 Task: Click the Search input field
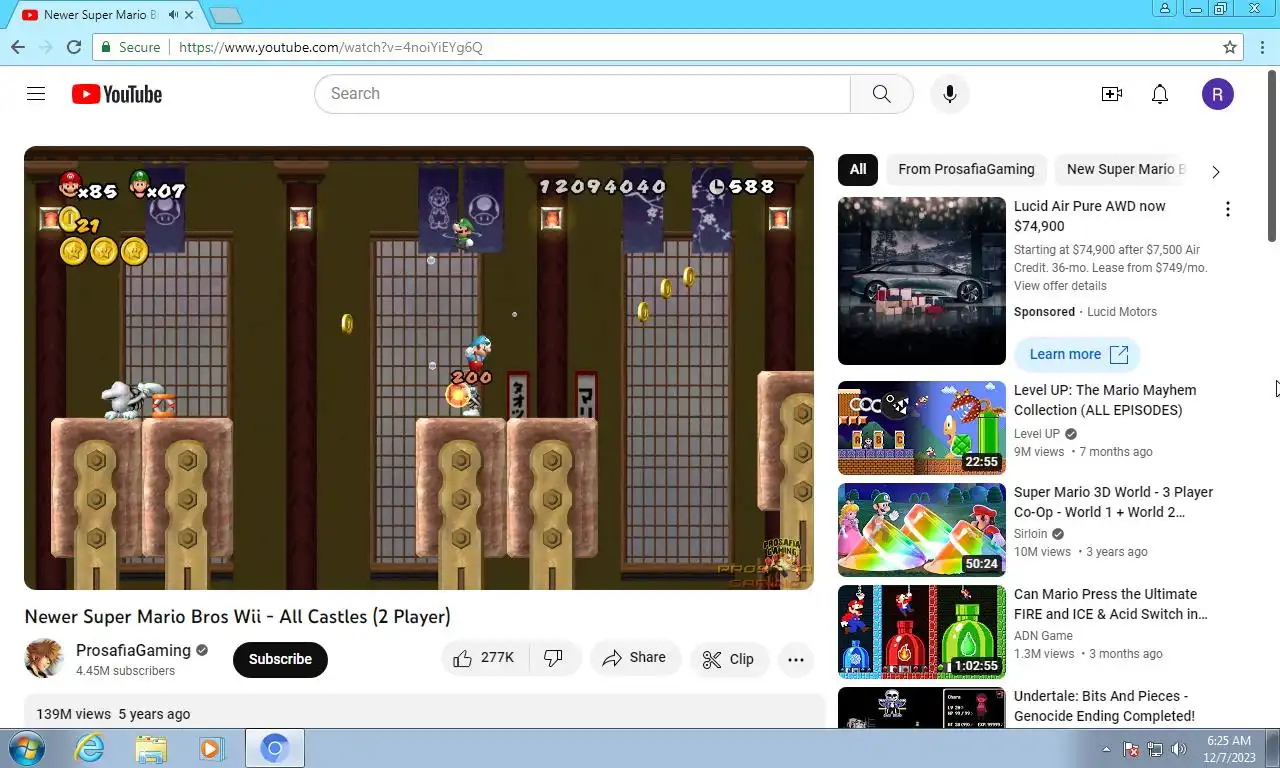click(x=582, y=94)
